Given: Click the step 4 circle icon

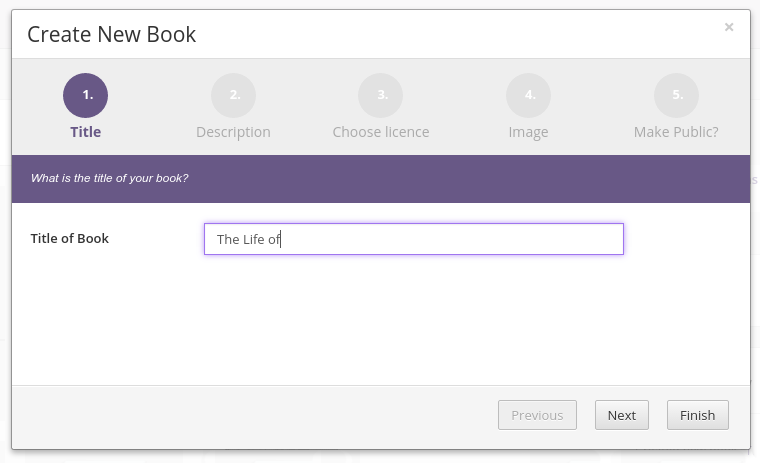Looking at the screenshot, I should 528,95.
